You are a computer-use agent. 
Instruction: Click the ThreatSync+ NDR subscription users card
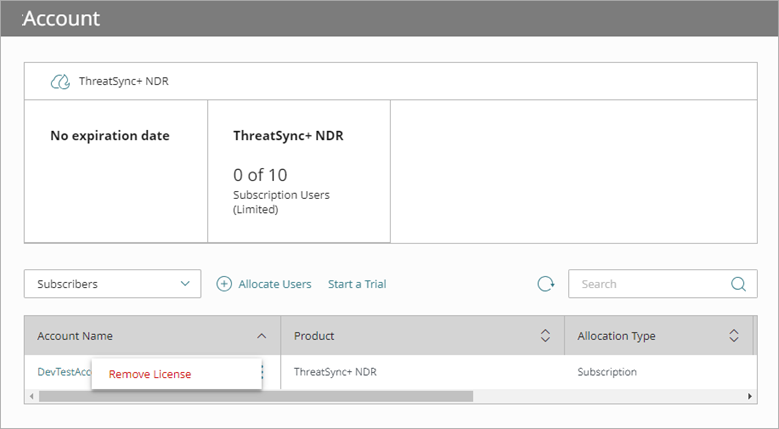tap(298, 171)
